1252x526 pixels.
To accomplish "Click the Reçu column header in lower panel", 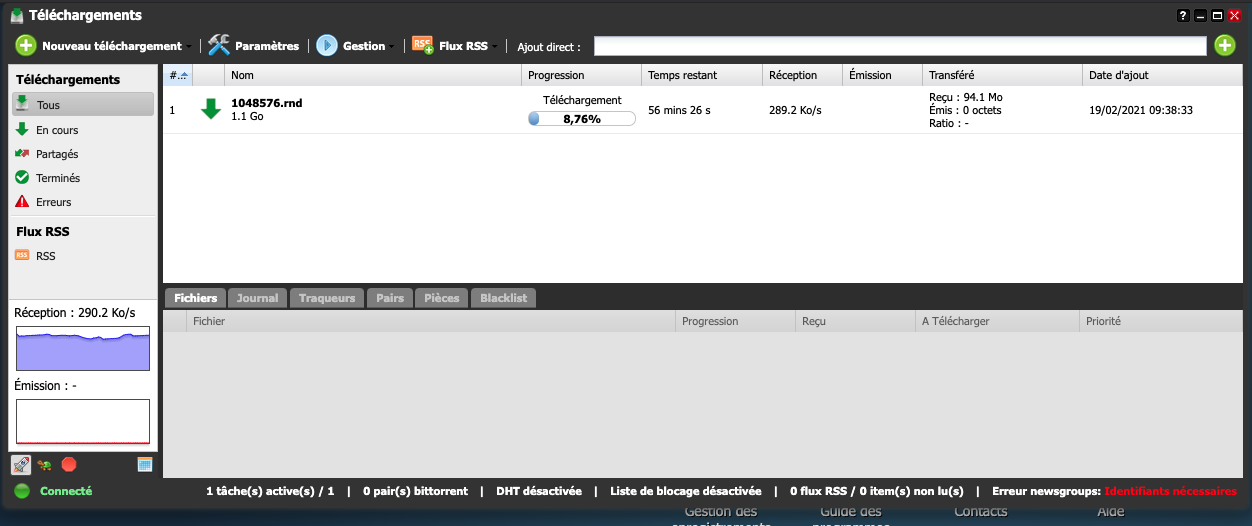I will click(x=855, y=321).
